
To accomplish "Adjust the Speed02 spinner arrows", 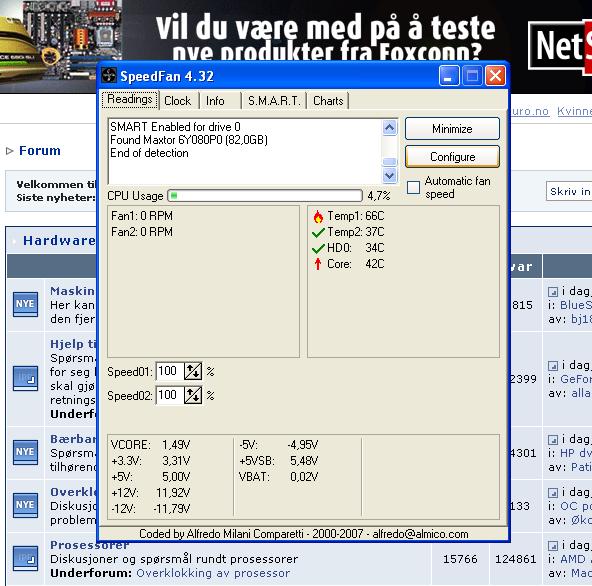I will (193, 395).
